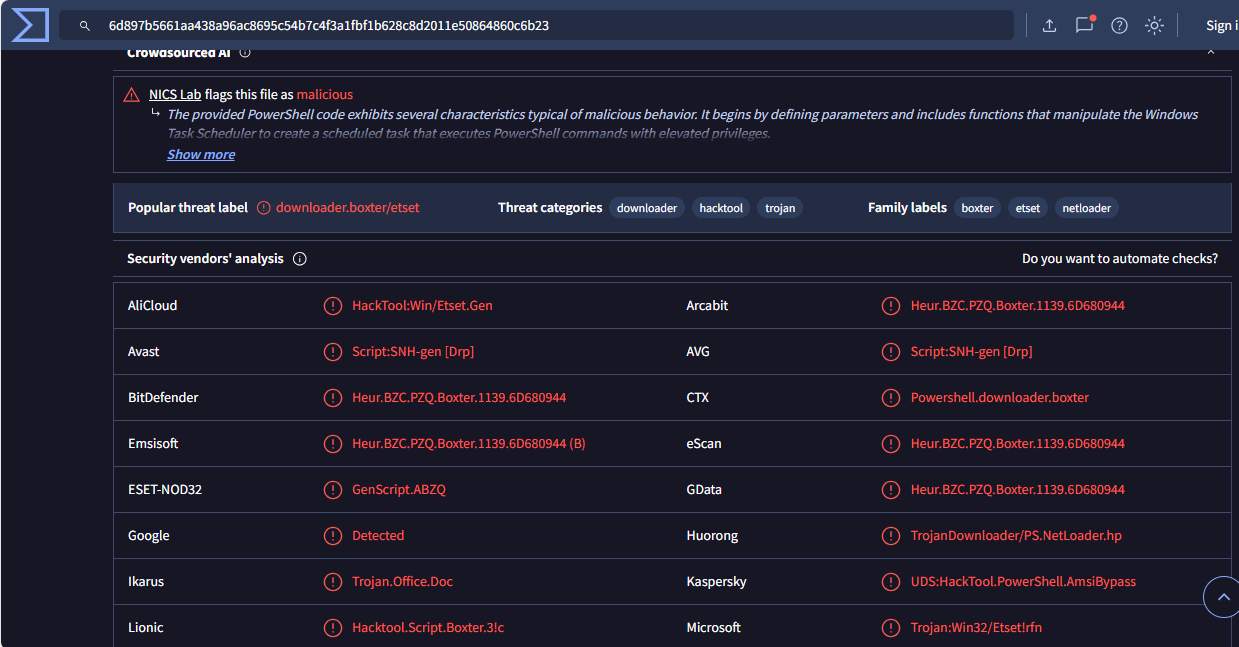
Task: Select the boxter family label tag
Action: 977,208
